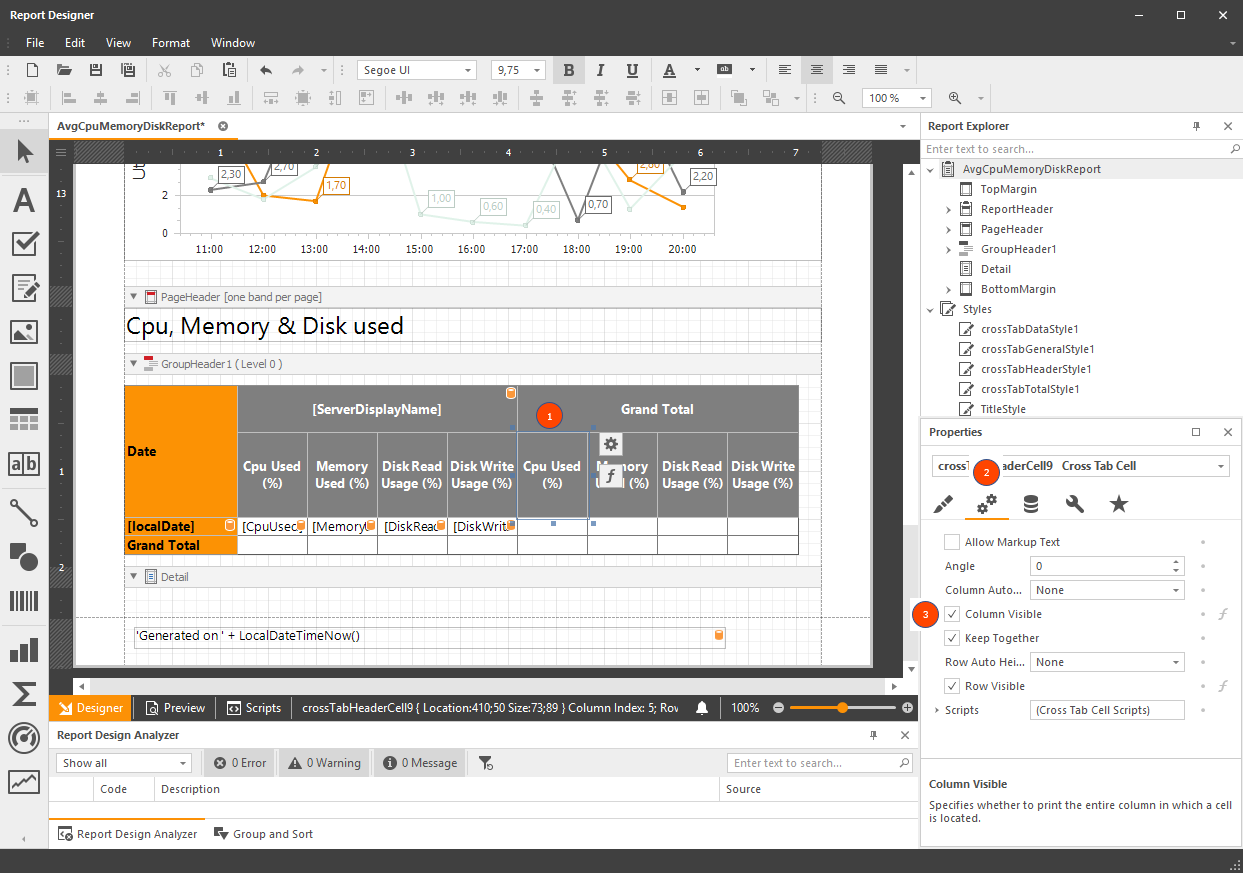
Task: Click the zoom slider handle
Action: pyautogui.click(x=843, y=708)
